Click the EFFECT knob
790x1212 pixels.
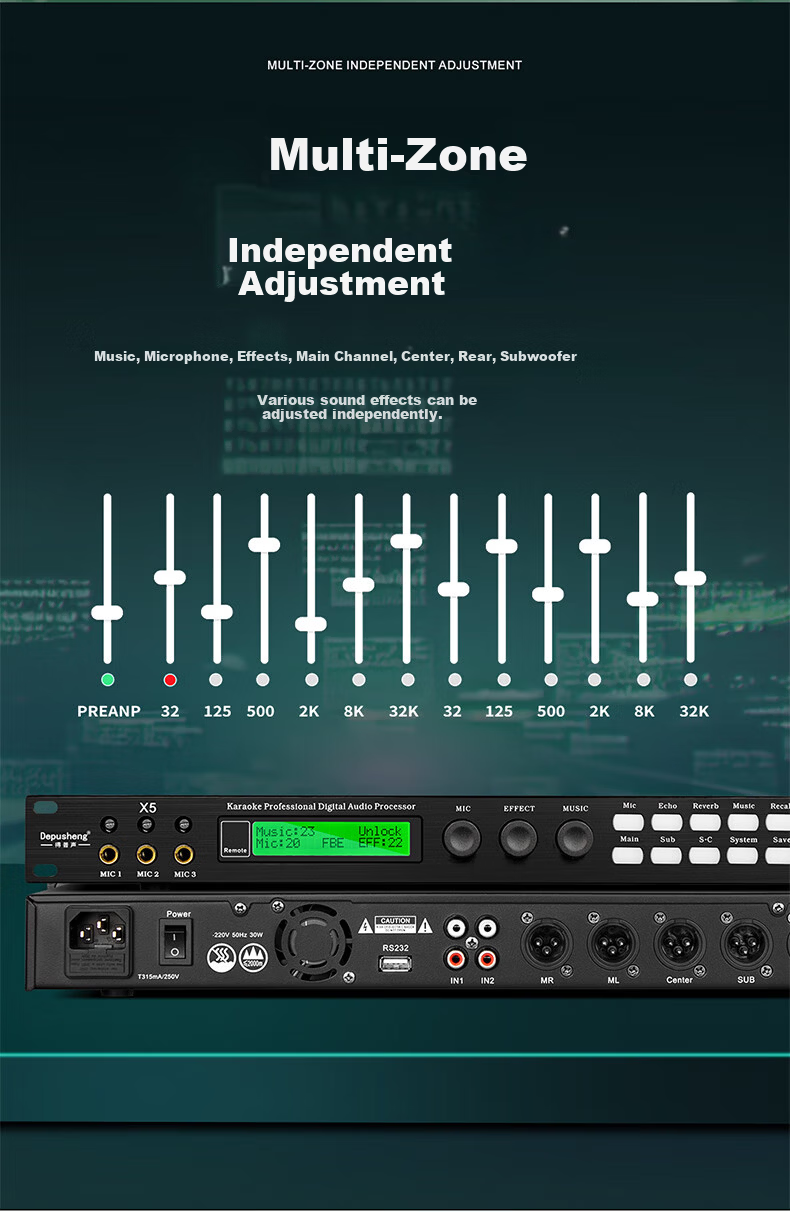[x=519, y=837]
